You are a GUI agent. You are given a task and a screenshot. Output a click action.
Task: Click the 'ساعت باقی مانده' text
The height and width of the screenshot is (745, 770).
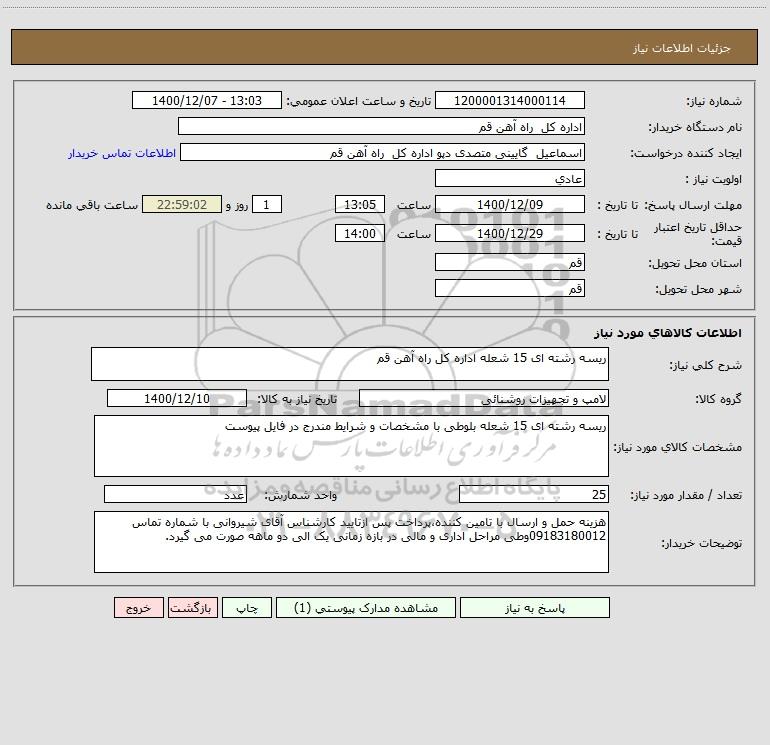coord(92,205)
